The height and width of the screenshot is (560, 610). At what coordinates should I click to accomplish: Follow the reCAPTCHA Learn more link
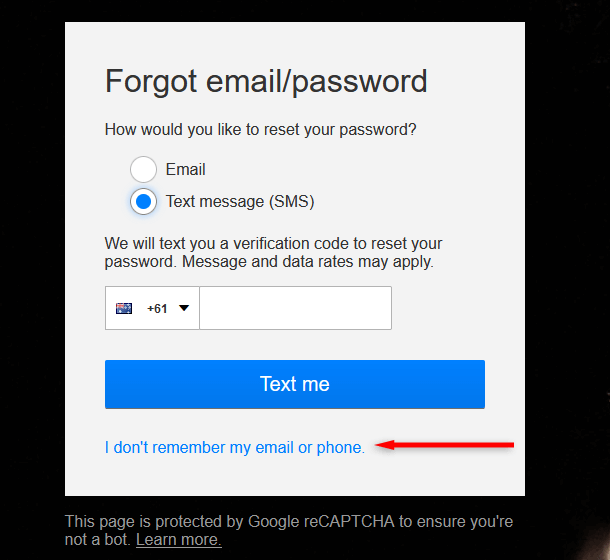[x=179, y=541]
